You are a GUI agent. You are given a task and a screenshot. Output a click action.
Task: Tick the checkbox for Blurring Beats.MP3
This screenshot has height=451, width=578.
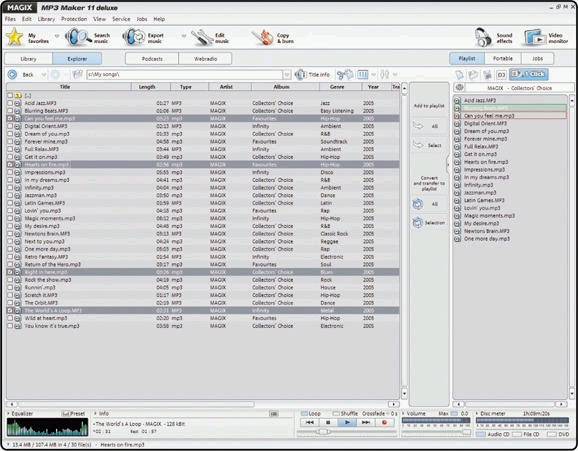10,111
